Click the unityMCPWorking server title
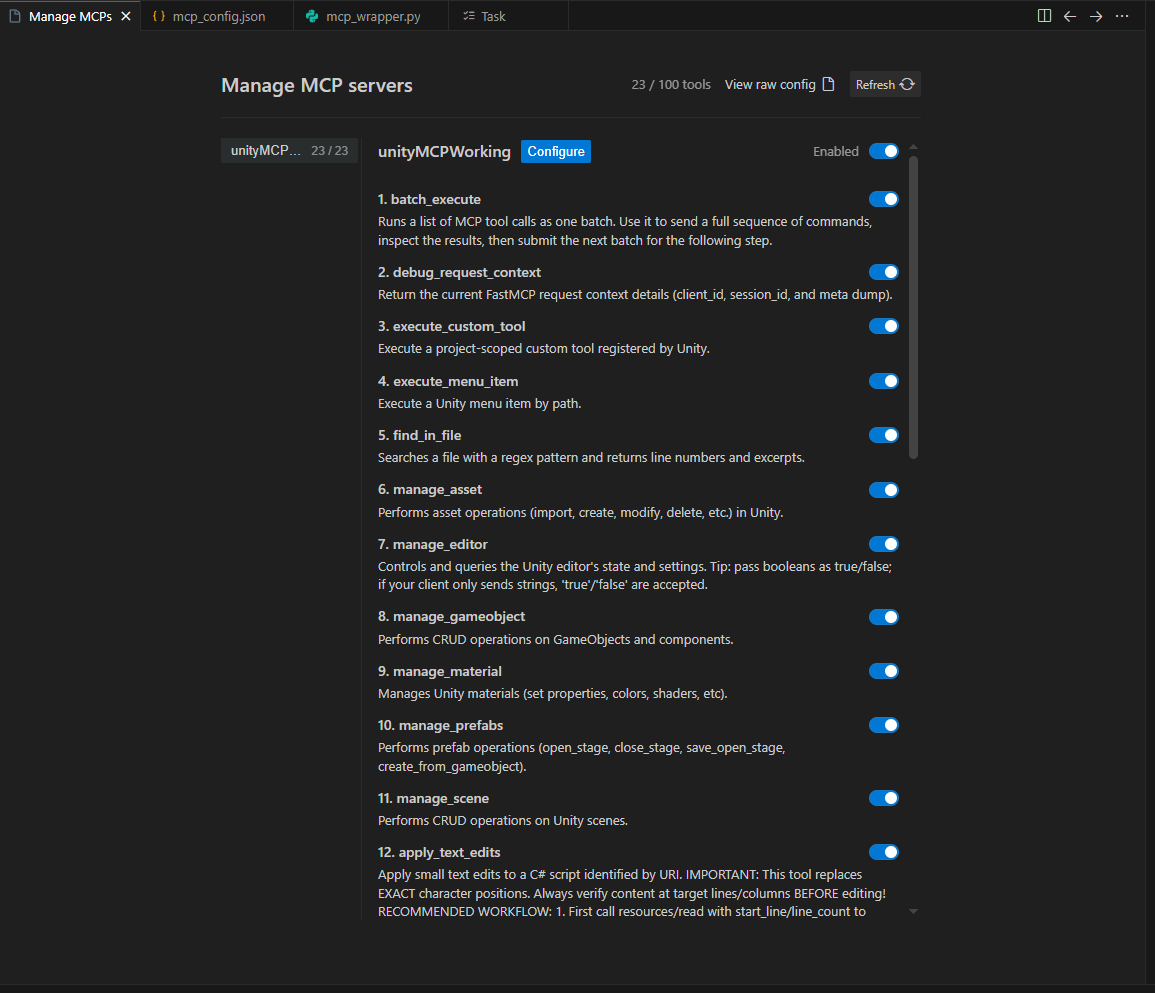Viewport: 1155px width, 993px height. coord(444,152)
